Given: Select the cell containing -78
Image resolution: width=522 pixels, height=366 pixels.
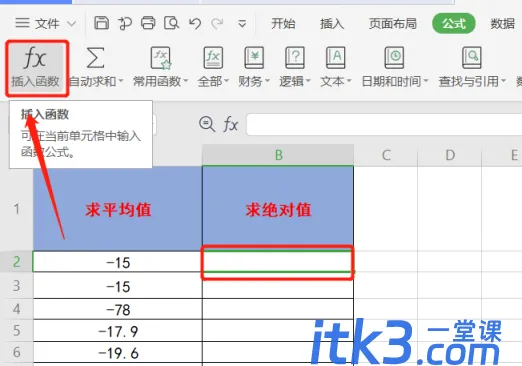Looking at the screenshot, I should (118, 309).
